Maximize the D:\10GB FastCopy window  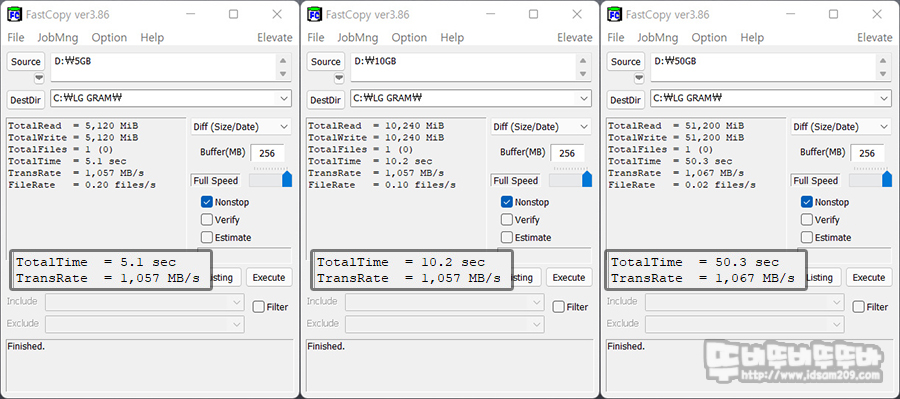point(533,14)
